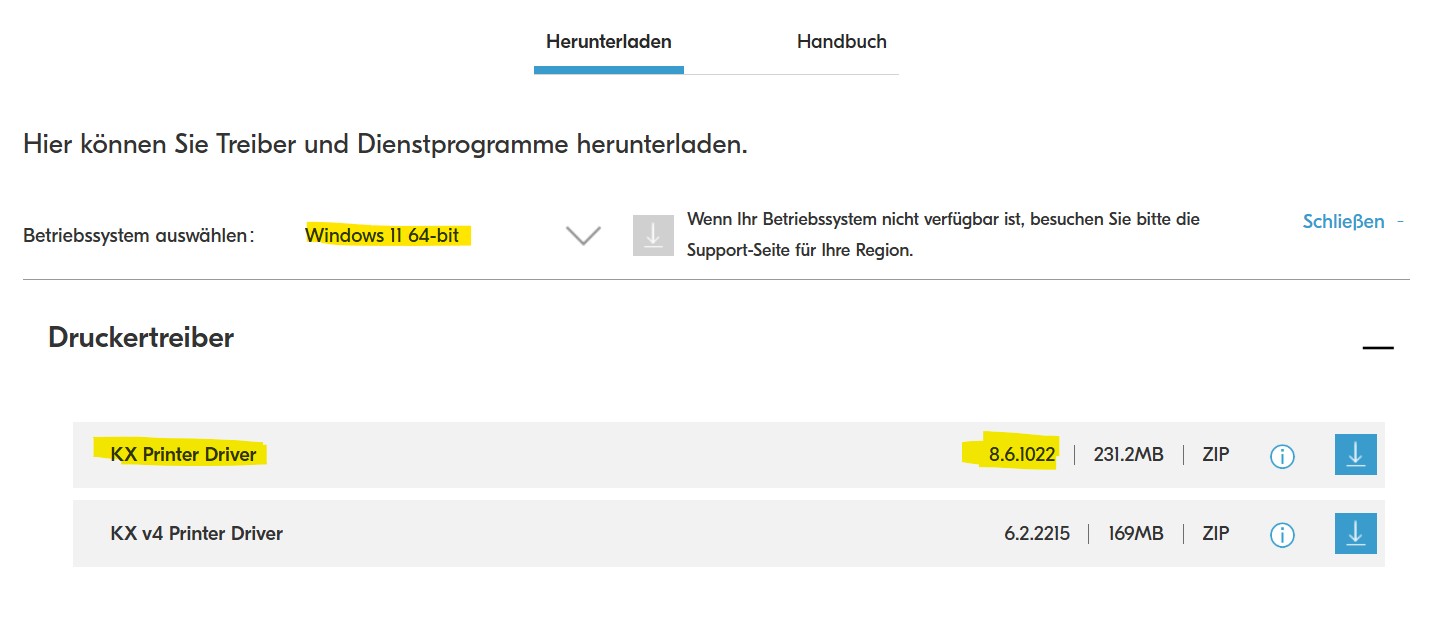
Task: Show info for KX v4 Printer Driver
Action: click(x=1281, y=535)
